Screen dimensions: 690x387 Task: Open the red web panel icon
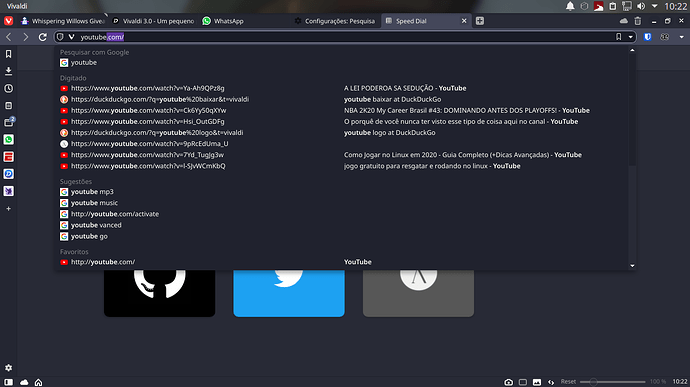[x=8, y=157]
